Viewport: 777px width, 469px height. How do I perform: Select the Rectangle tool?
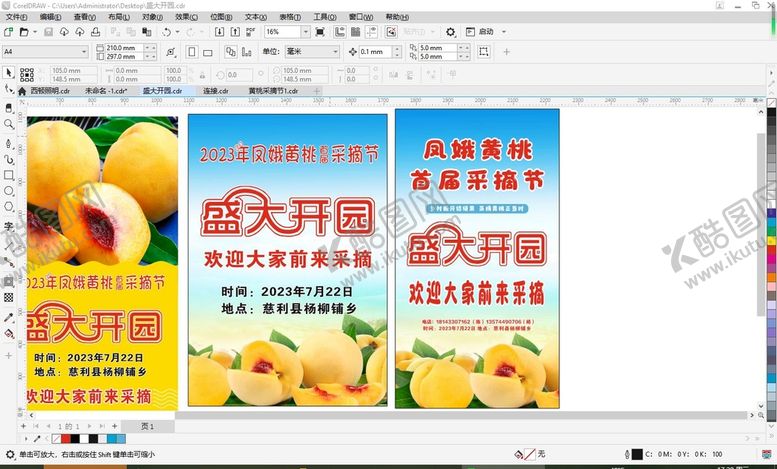coord(8,175)
